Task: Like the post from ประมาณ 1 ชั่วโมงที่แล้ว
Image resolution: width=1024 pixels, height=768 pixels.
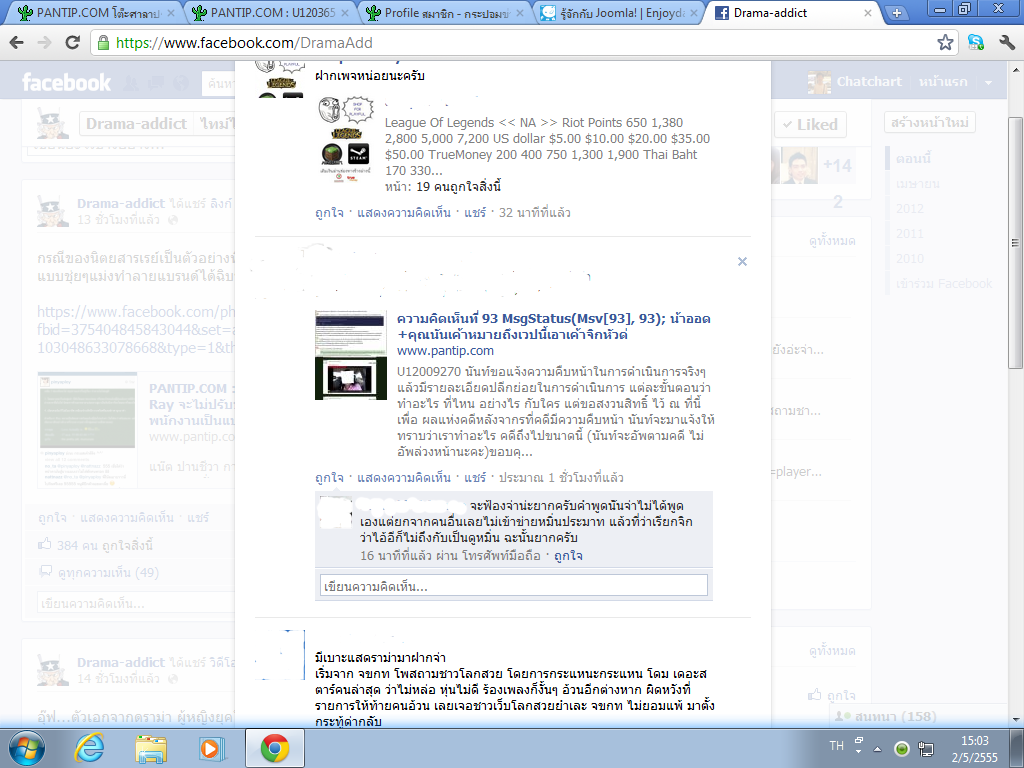Action: pos(329,477)
